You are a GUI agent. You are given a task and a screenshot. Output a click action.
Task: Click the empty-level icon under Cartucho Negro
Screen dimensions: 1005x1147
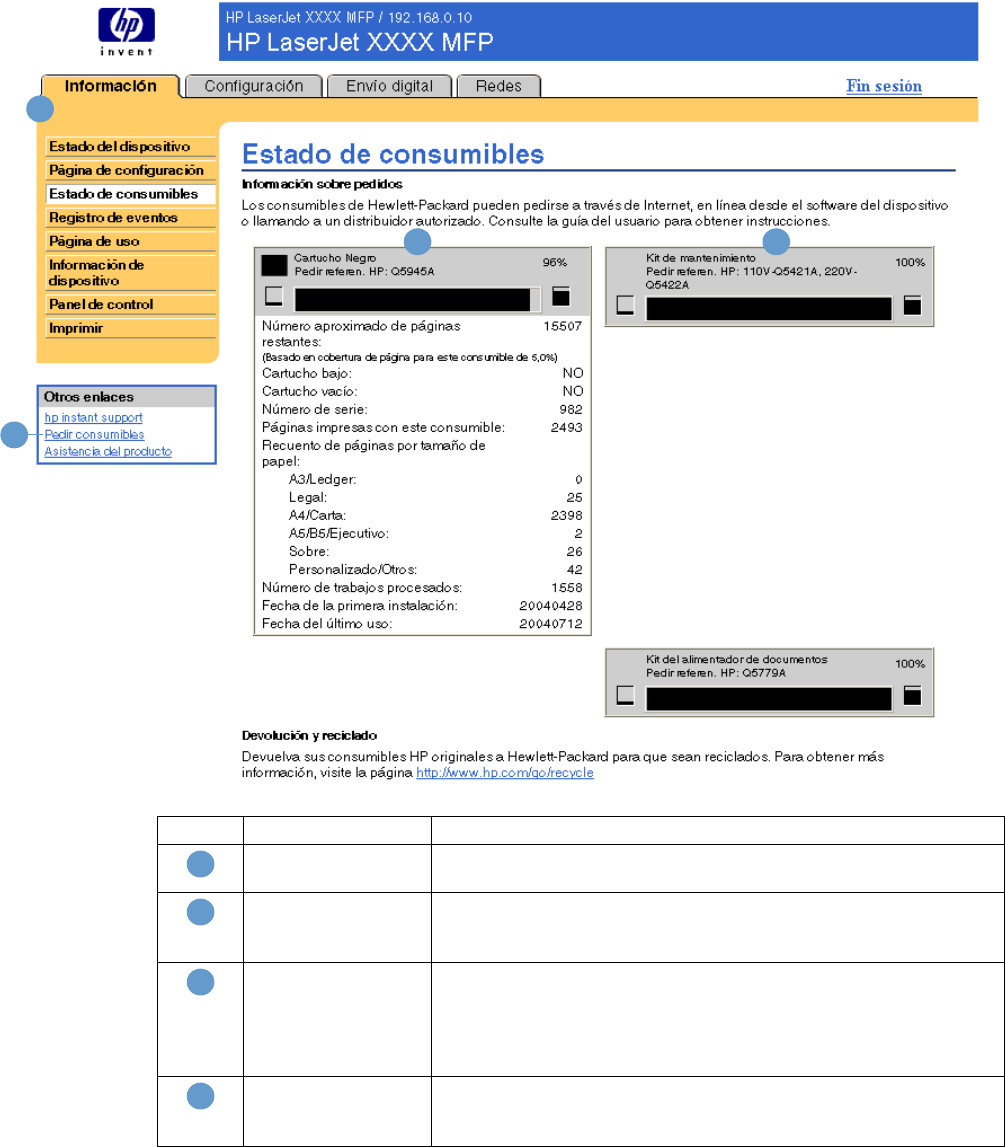[274, 296]
